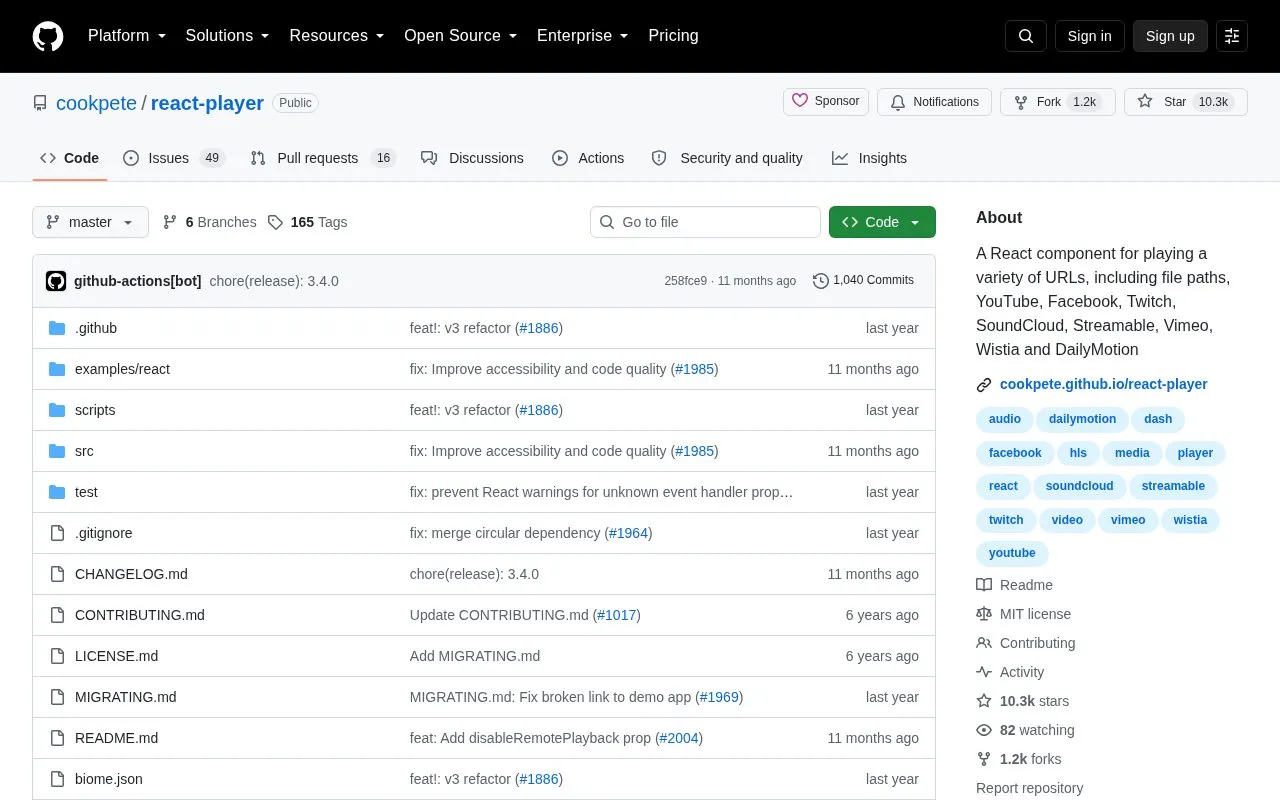Image resolution: width=1280 pixels, height=800 pixels.
Task: Open the cookpete owner link
Action: tap(96, 103)
